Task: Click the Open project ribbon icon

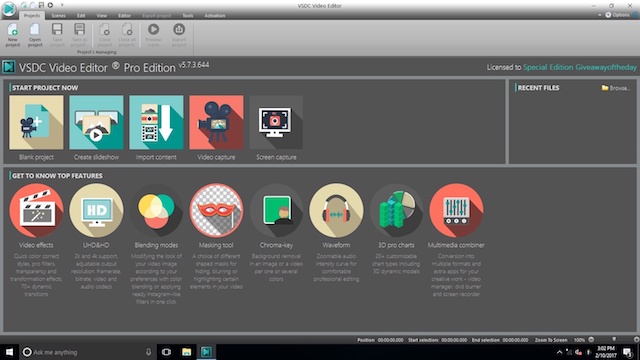Action: pos(35,29)
